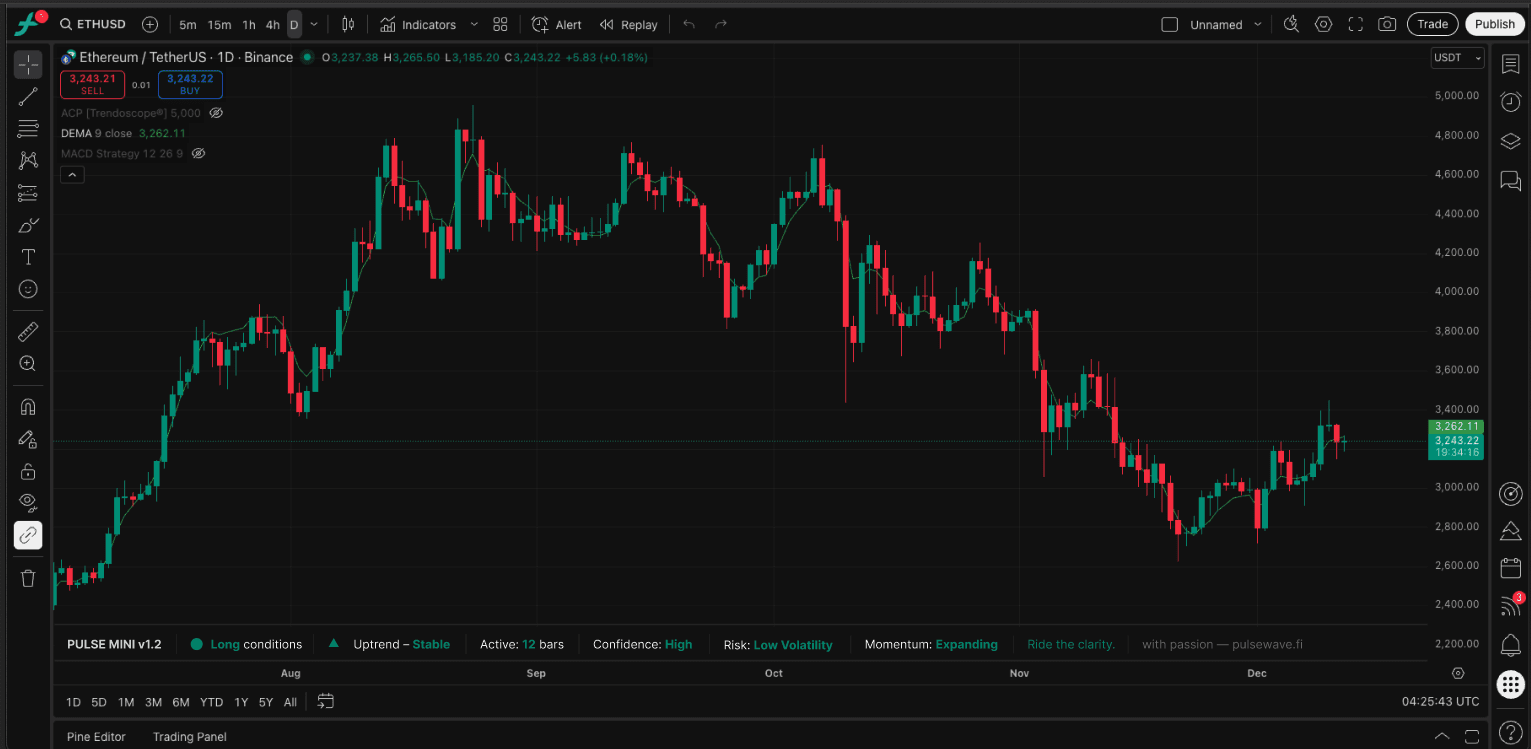Toggle stay in drawing mode pencil-lock
This screenshot has height=749, width=1531.
click(x=28, y=439)
